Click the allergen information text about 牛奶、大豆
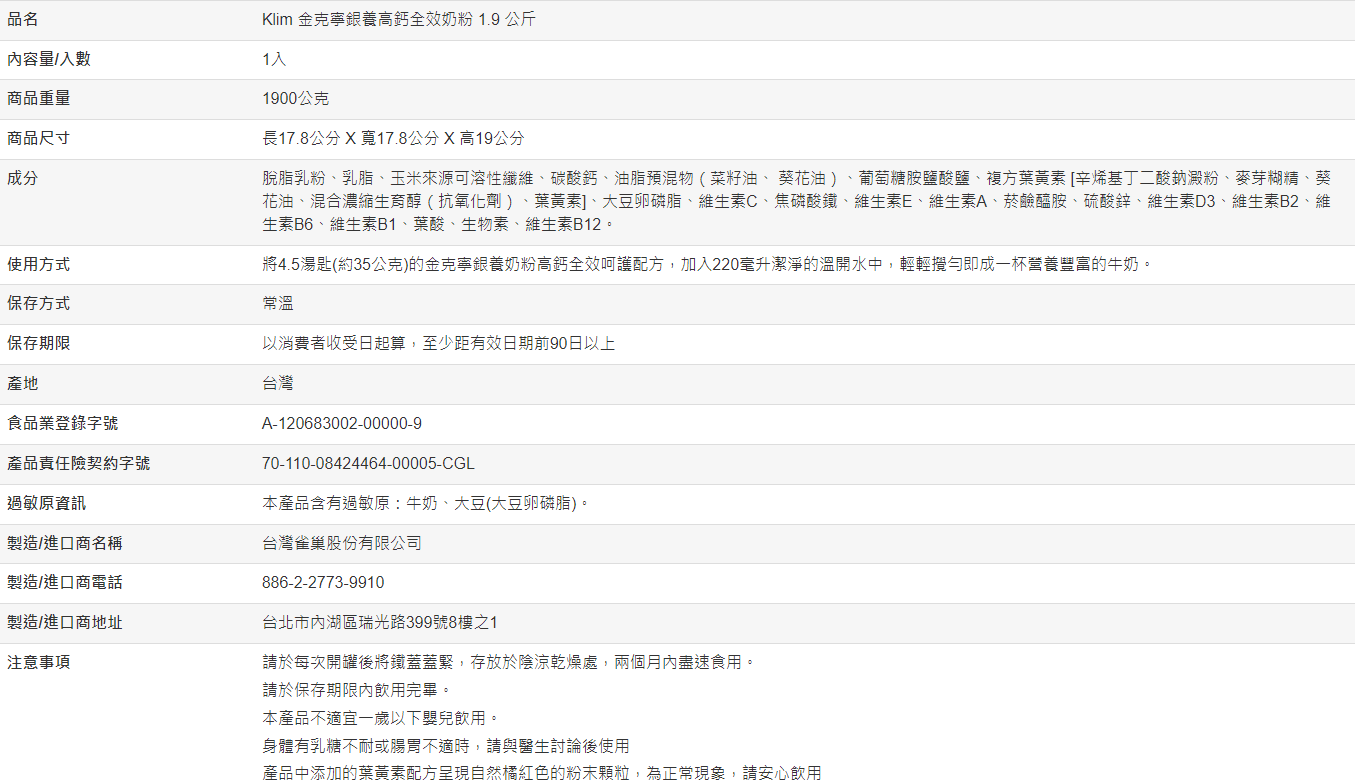This screenshot has height=784, width=1356. pos(426,504)
